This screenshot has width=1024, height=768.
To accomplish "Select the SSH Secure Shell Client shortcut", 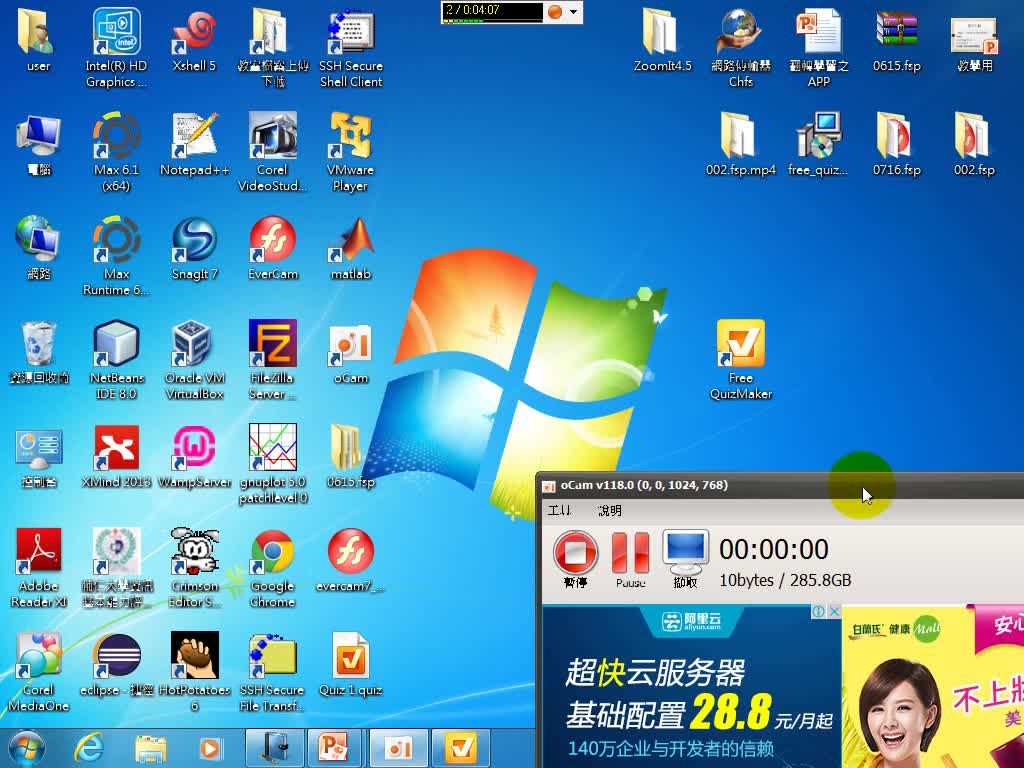I will pos(351,48).
